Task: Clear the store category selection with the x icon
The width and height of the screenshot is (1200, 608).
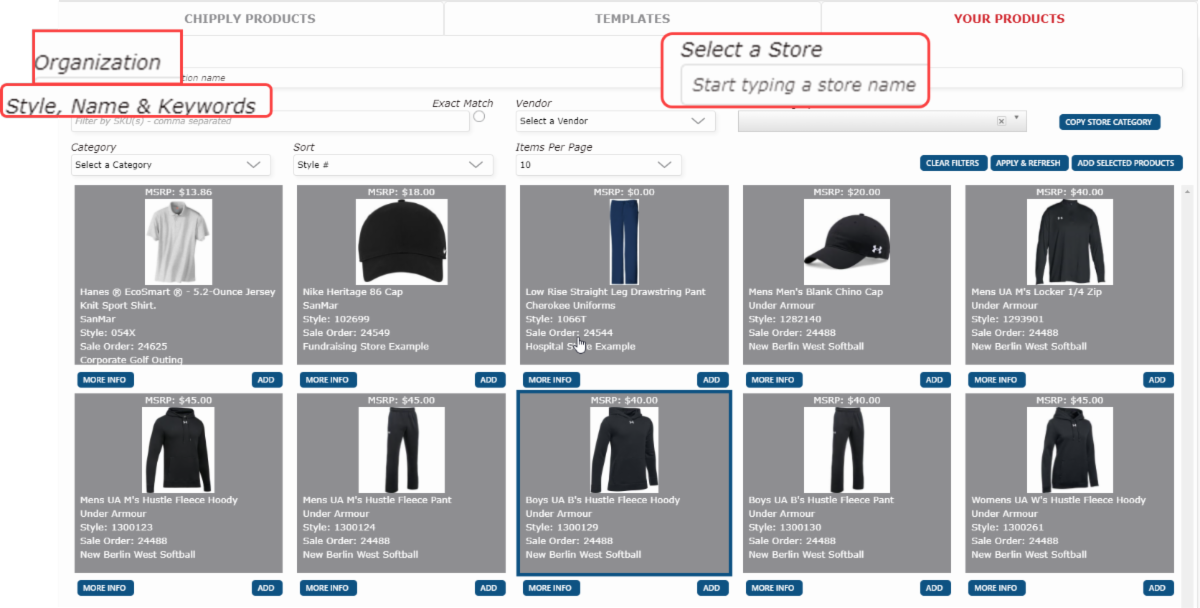Action: coord(1001,121)
